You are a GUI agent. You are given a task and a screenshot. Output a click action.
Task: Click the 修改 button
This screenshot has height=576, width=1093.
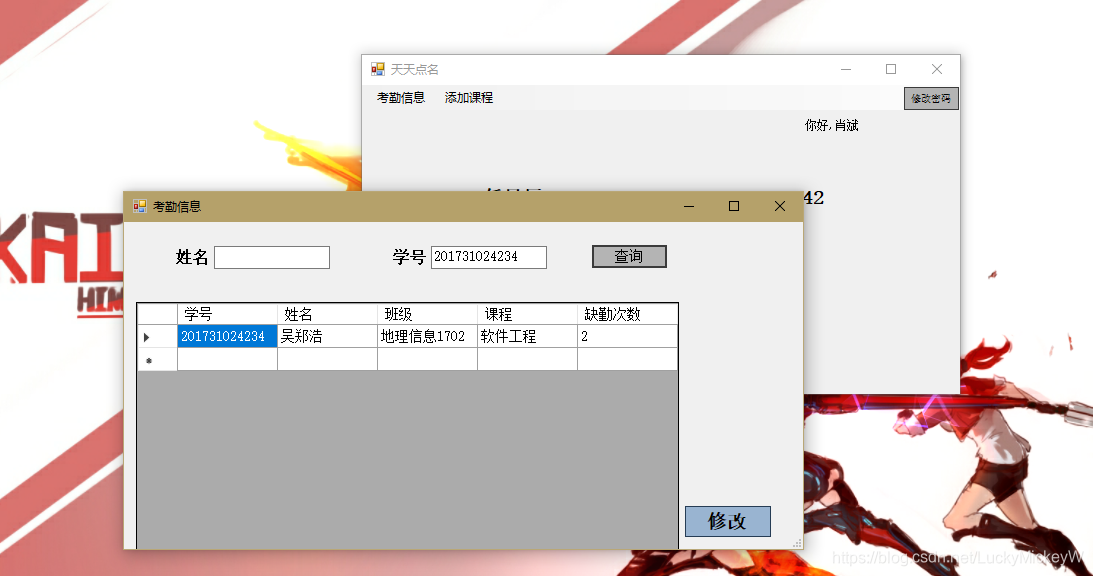click(728, 522)
